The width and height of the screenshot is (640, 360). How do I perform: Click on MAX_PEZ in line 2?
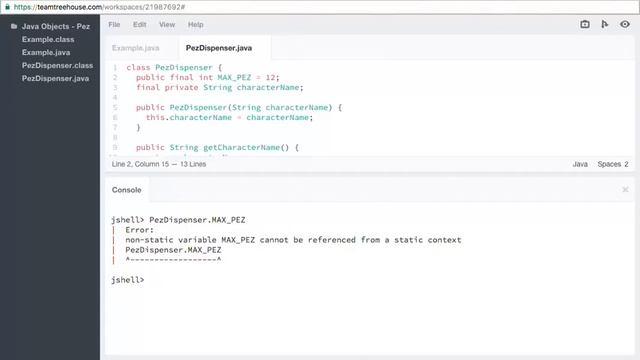coord(234,77)
